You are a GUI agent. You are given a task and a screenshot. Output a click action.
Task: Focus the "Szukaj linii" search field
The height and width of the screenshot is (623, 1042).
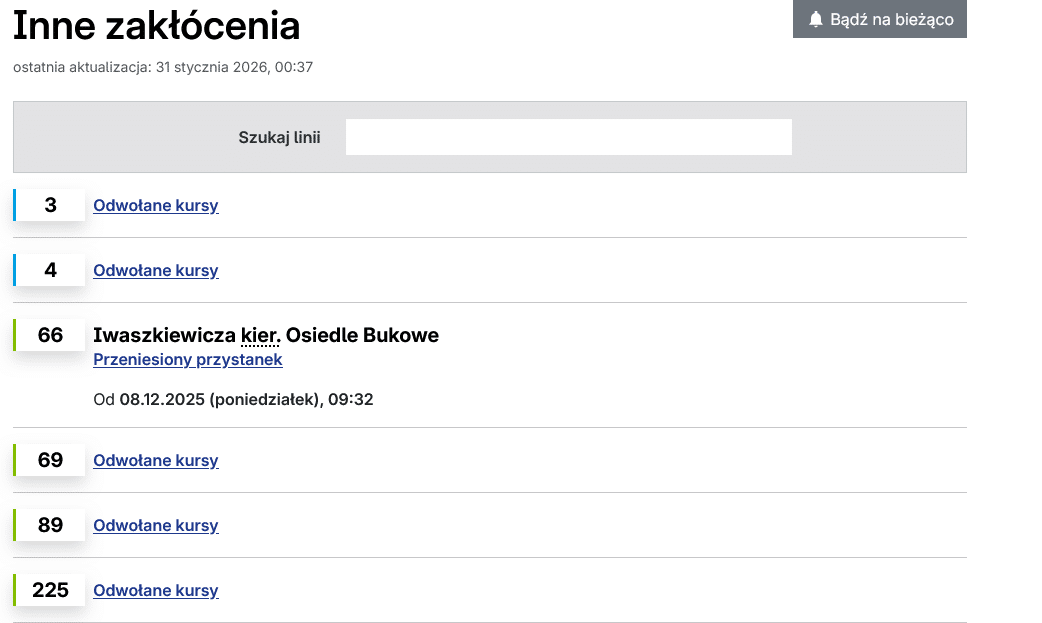coord(568,137)
